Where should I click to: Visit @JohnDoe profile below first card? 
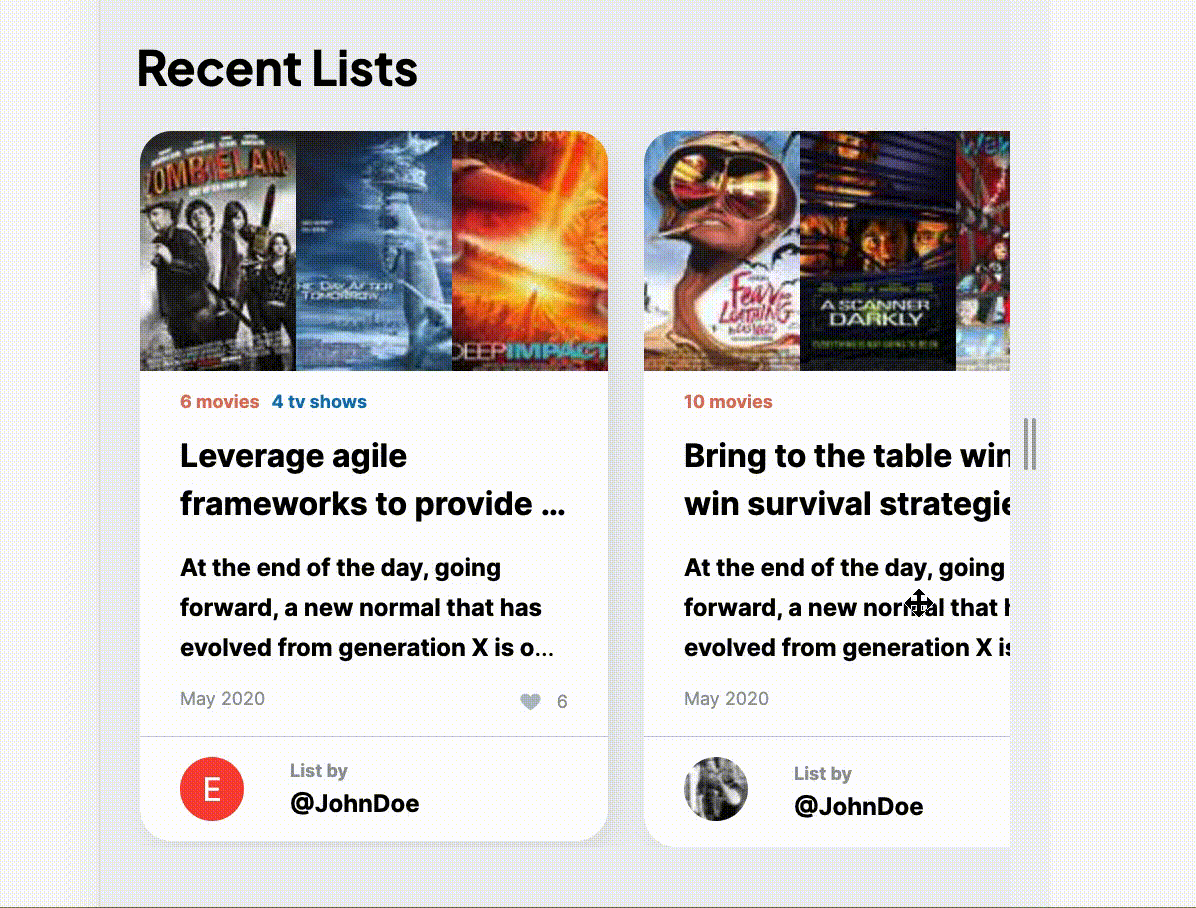click(354, 803)
